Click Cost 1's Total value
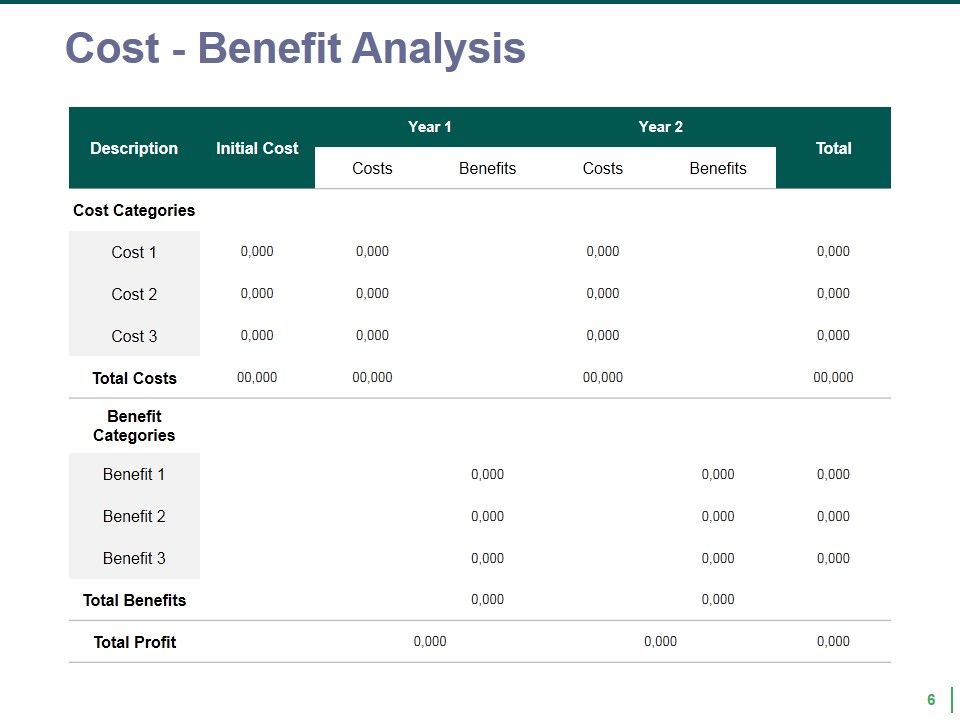 pos(833,252)
